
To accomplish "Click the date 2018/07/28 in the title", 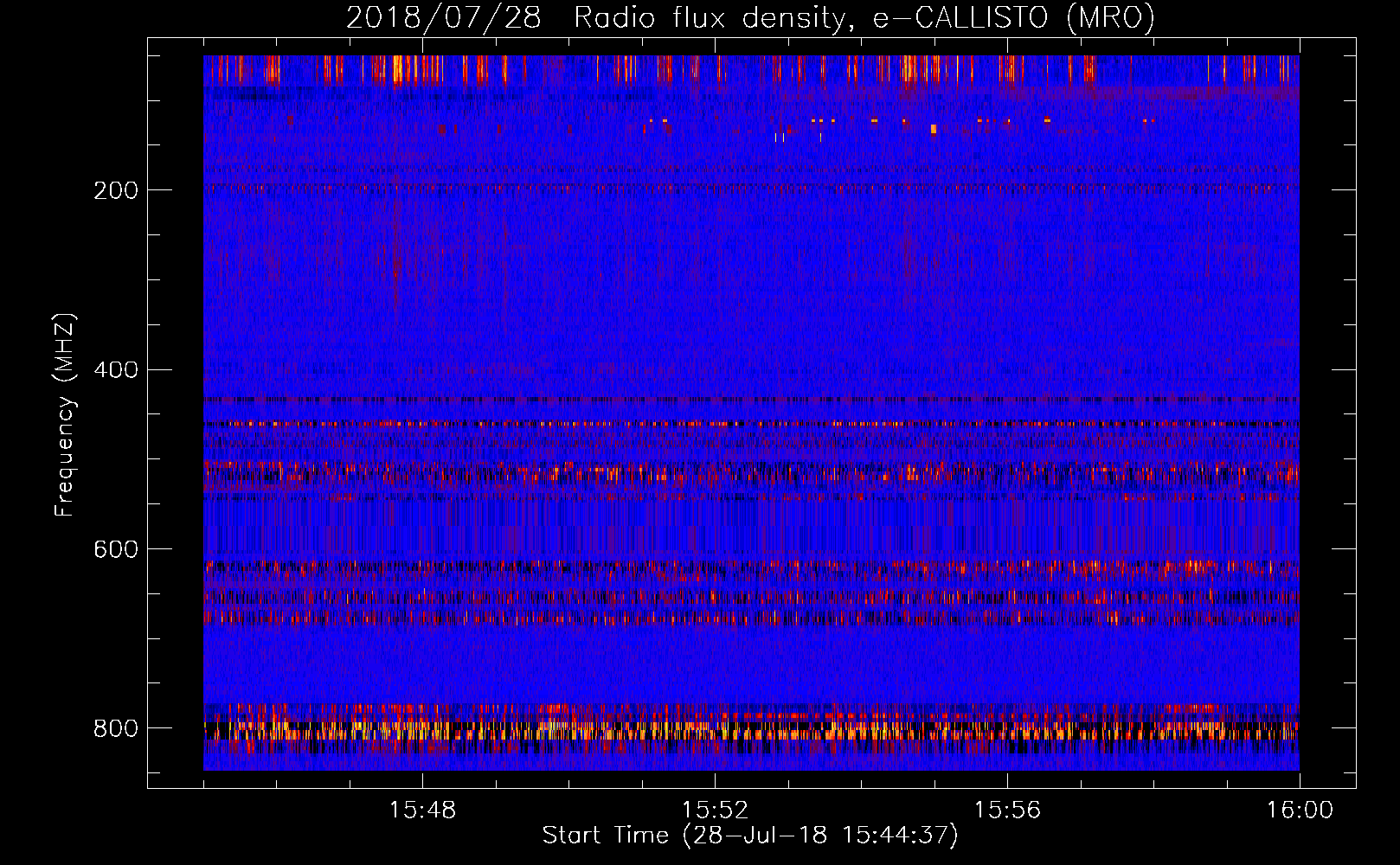I will click(444, 18).
